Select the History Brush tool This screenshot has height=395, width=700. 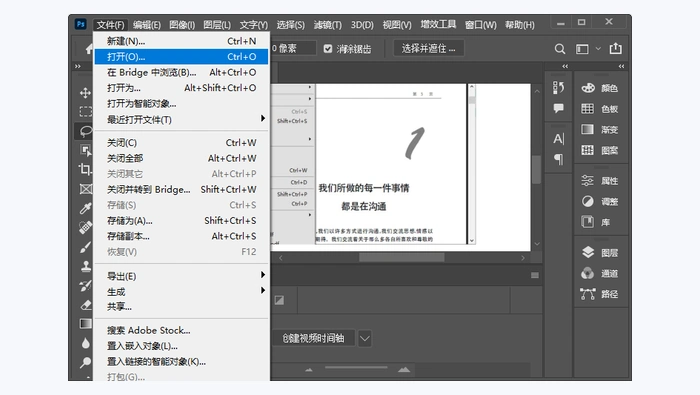(x=85, y=285)
